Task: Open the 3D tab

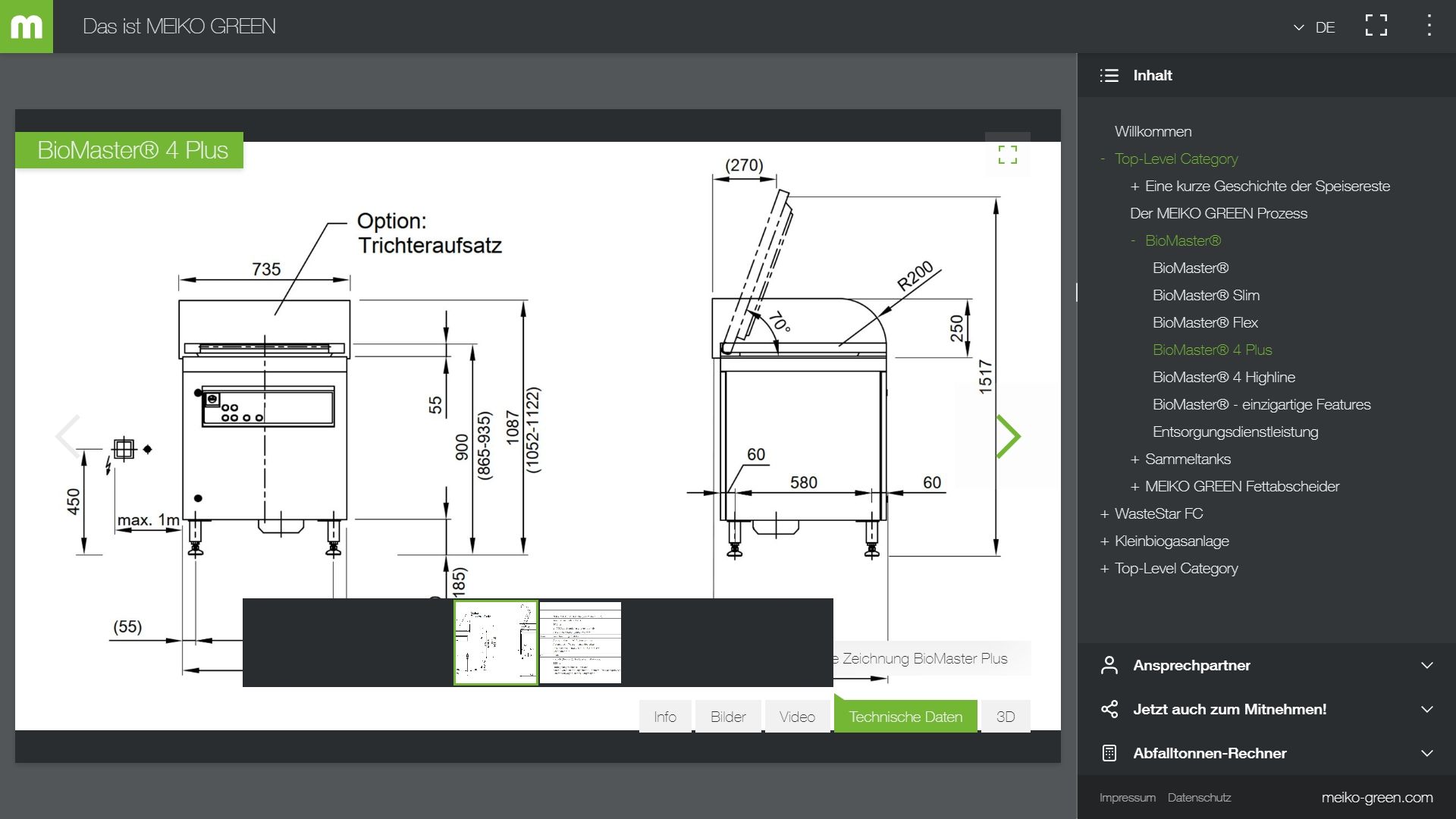Action: coord(1005,717)
